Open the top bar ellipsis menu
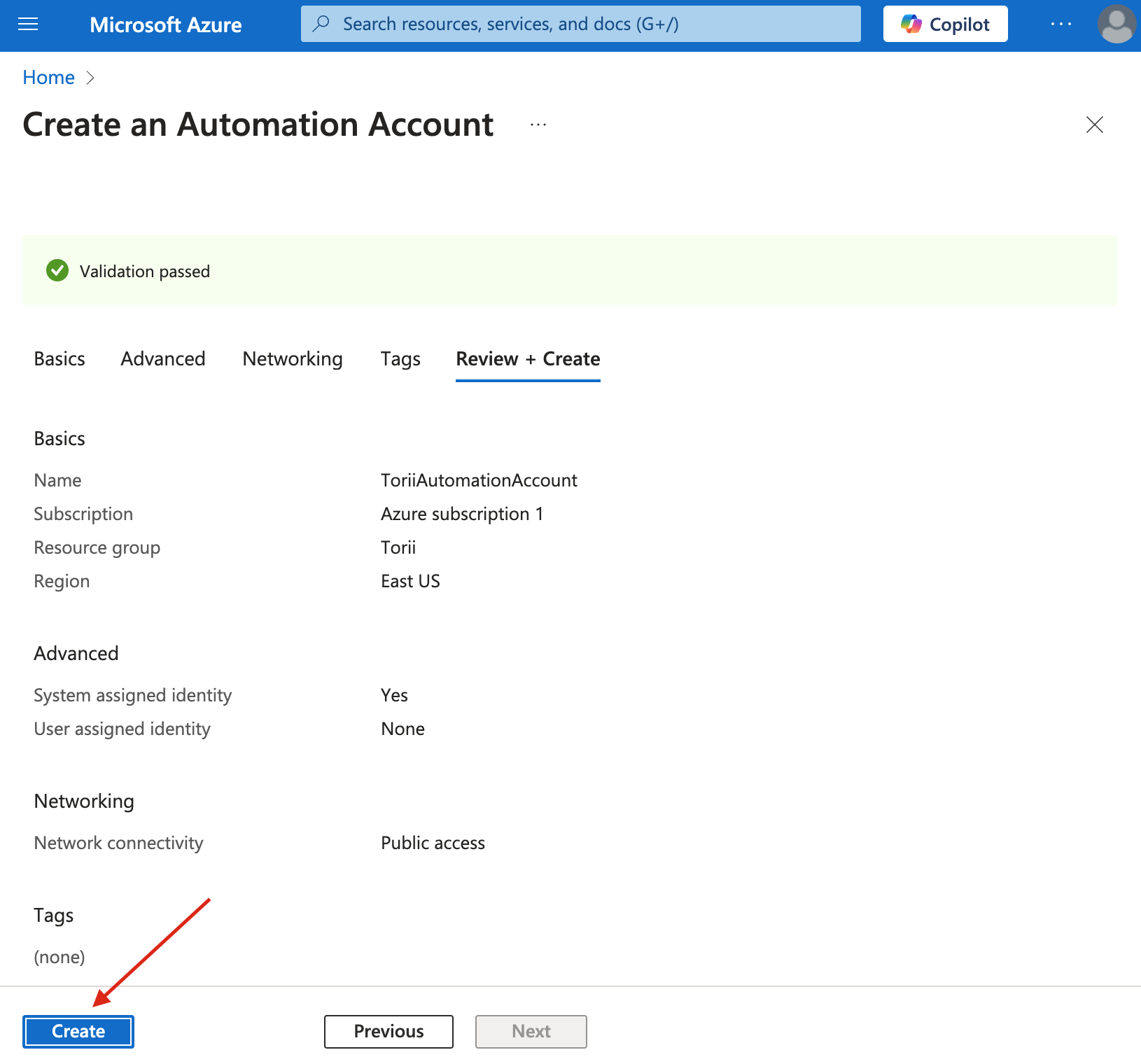The image size is (1141, 1064). point(1061,24)
